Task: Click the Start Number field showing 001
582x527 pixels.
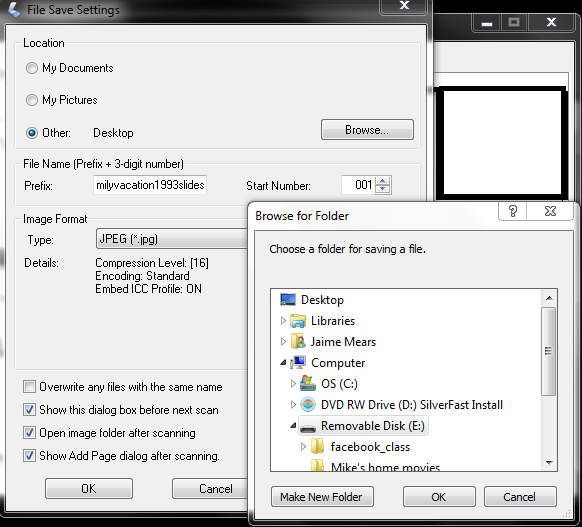Action: [x=359, y=185]
